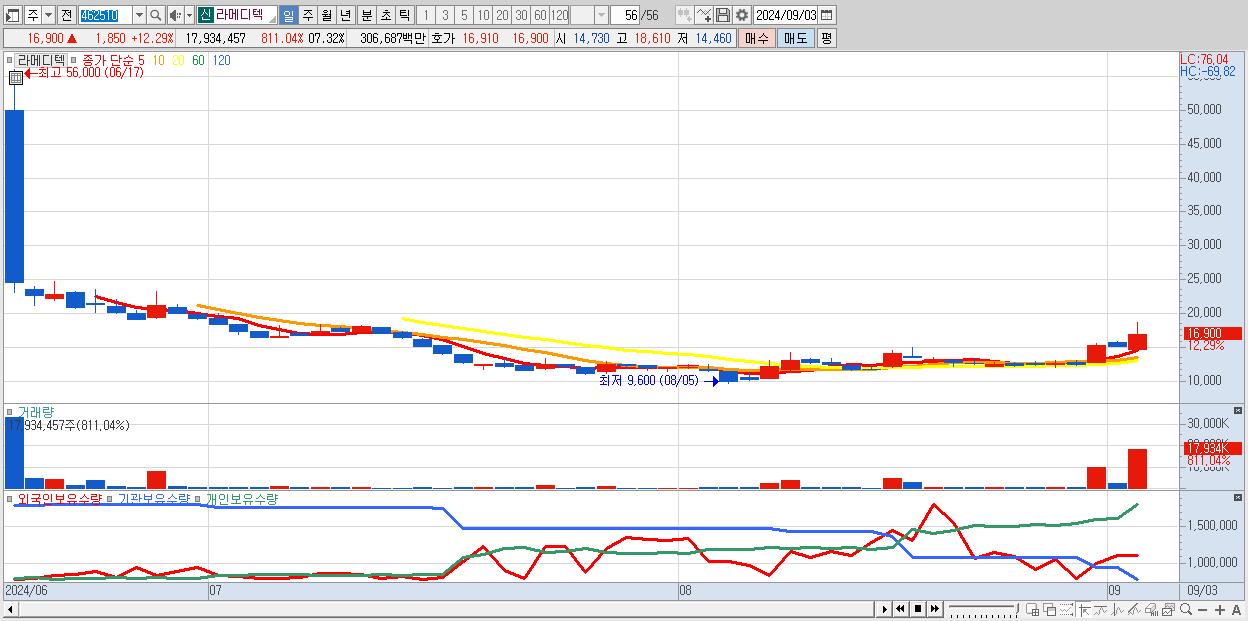
Task: Adjust the bottom replay speed slider
Action: pyautogui.click(x=983, y=609)
